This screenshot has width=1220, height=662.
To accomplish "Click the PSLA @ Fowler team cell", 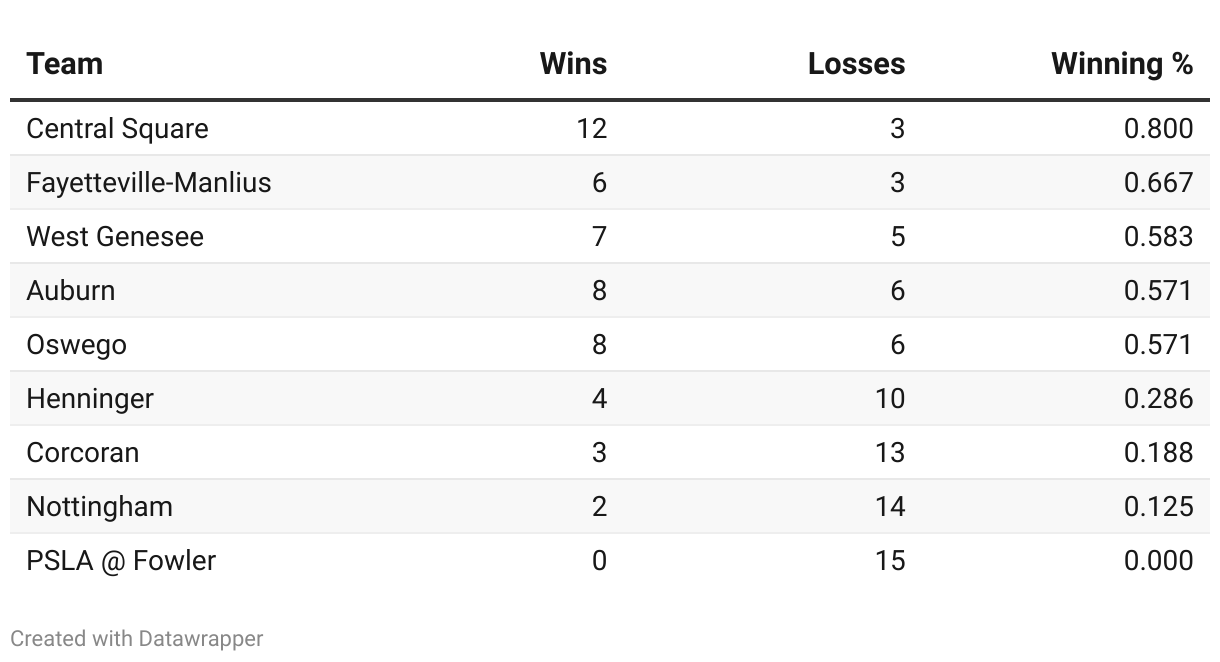I will coord(121,560).
